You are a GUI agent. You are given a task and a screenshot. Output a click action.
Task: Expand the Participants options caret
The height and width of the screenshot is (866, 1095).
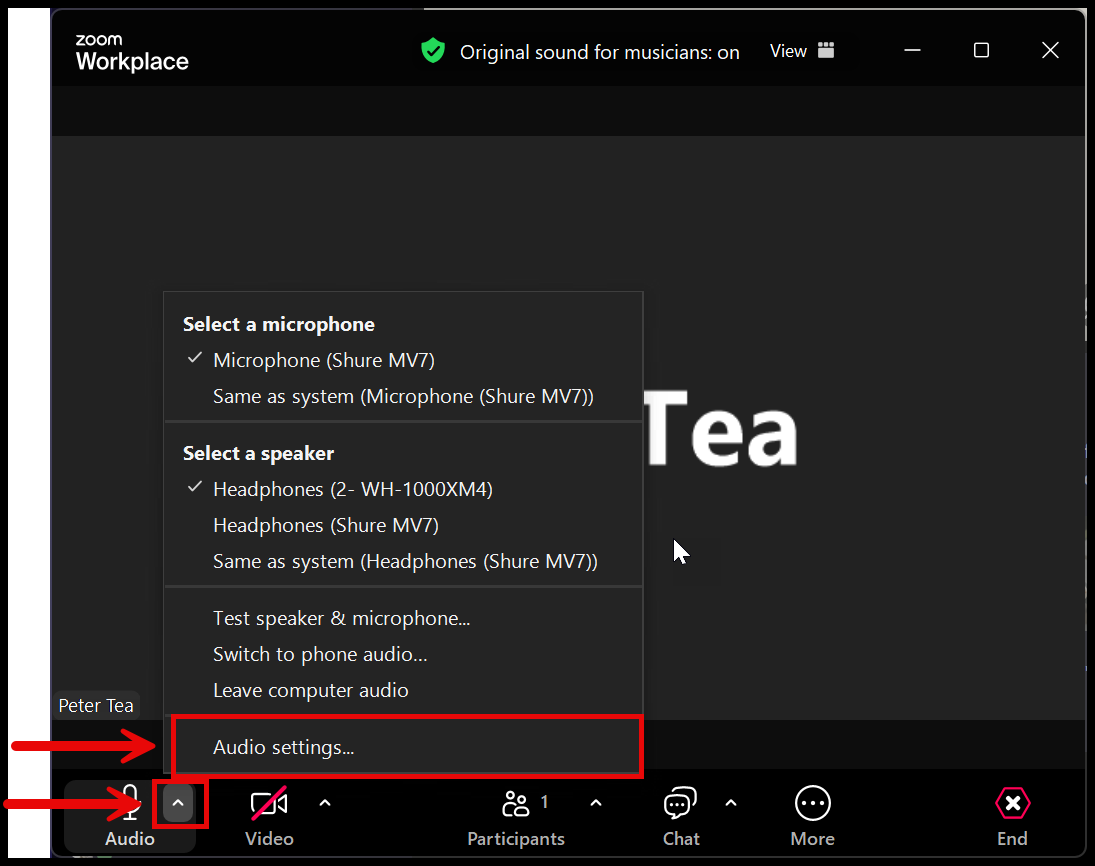[596, 803]
